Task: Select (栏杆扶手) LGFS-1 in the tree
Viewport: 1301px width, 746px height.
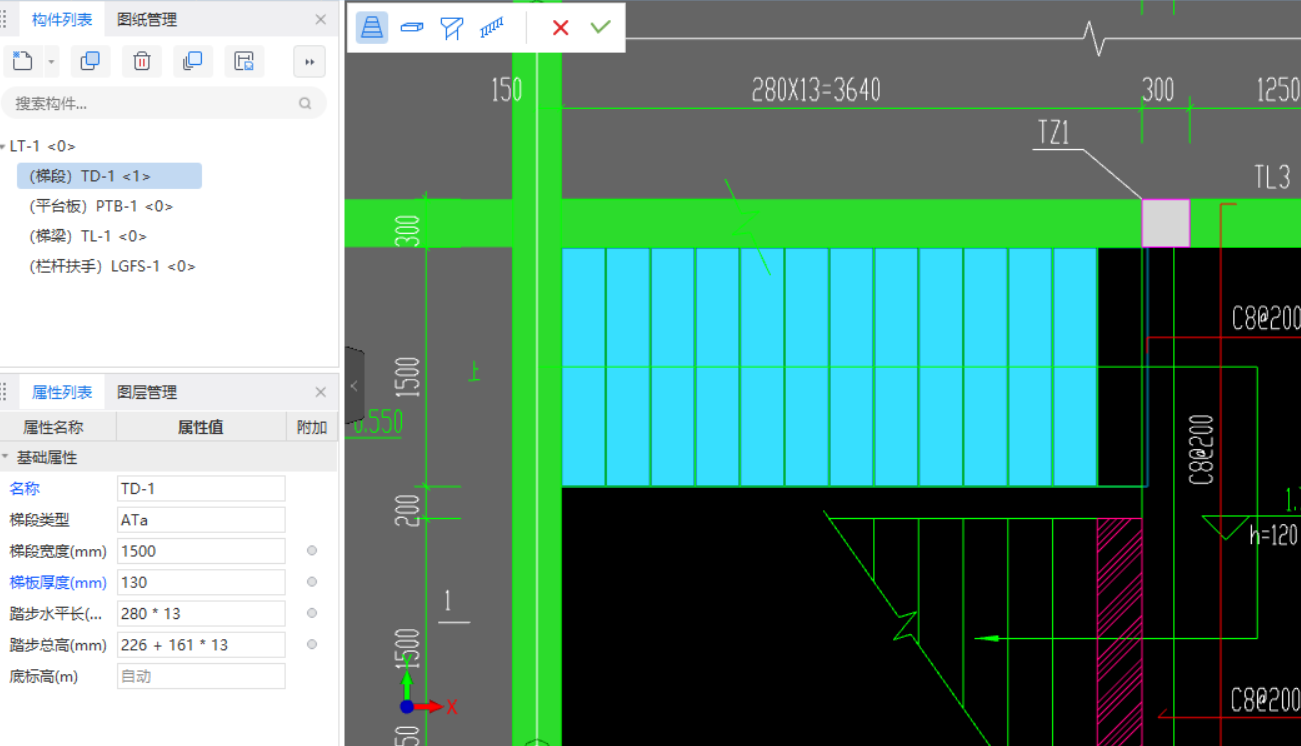Action: [112, 266]
